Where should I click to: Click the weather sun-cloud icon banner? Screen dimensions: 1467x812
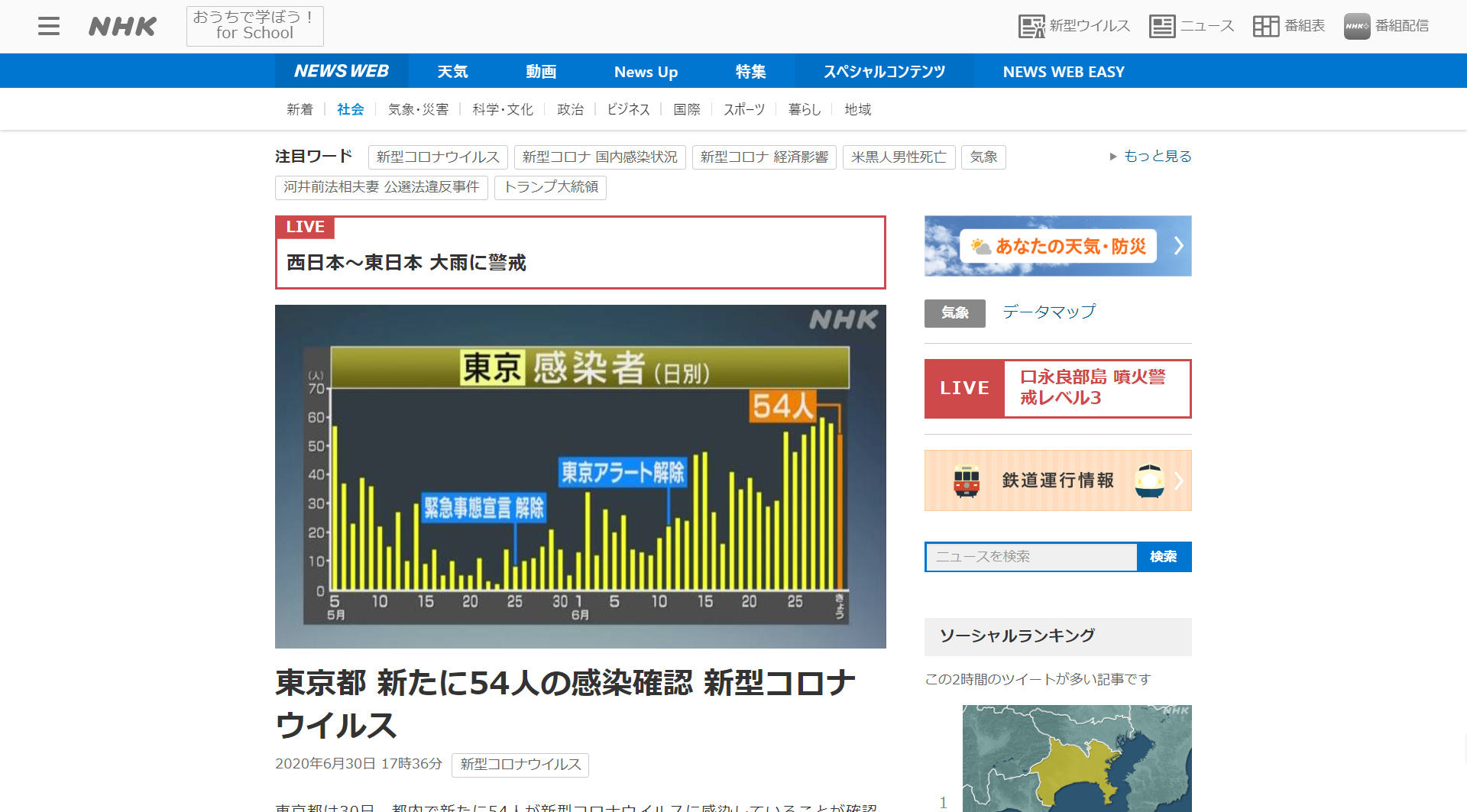pyautogui.click(x=980, y=246)
